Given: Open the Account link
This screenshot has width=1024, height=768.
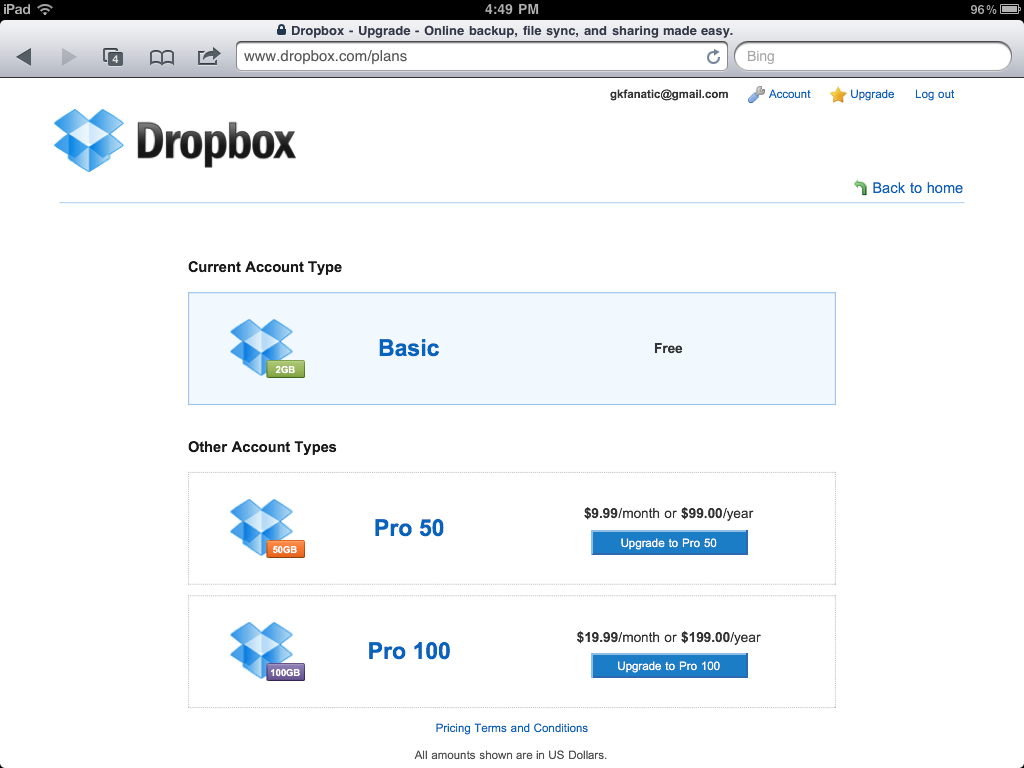Looking at the screenshot, I should pyautogui.click(x=789, y=94).
